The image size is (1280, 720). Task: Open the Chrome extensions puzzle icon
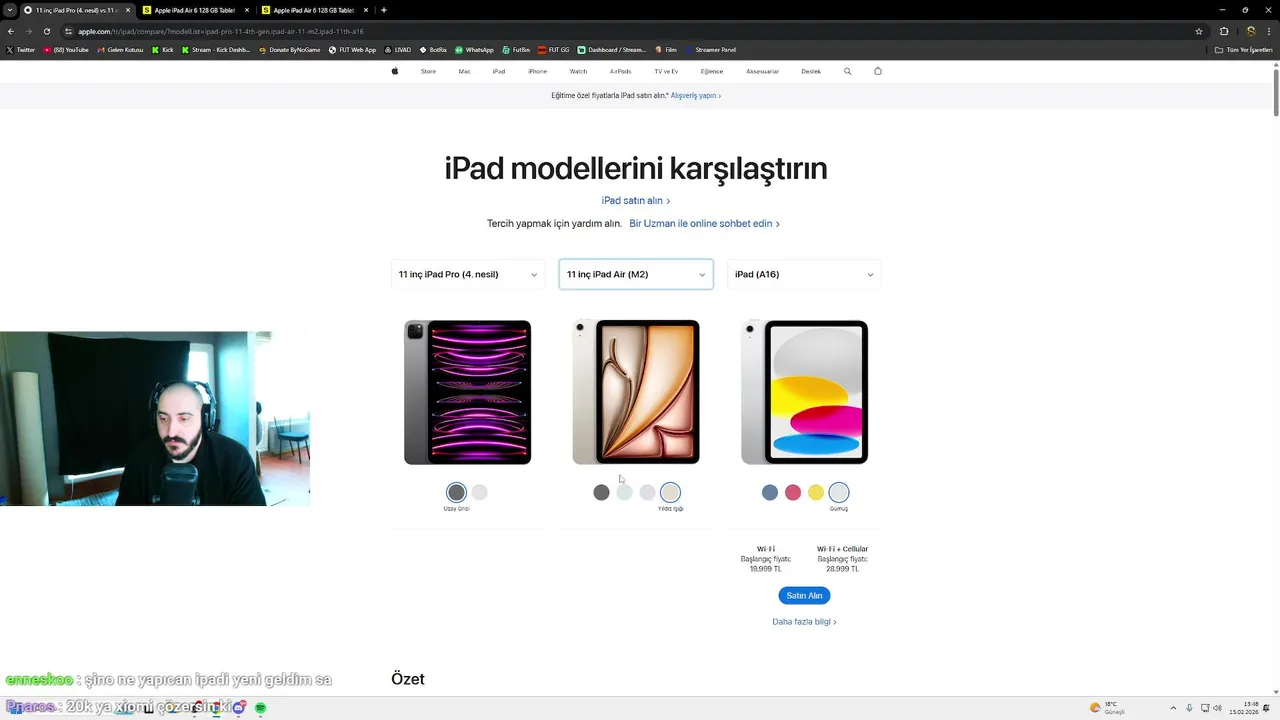[1224, 31]
